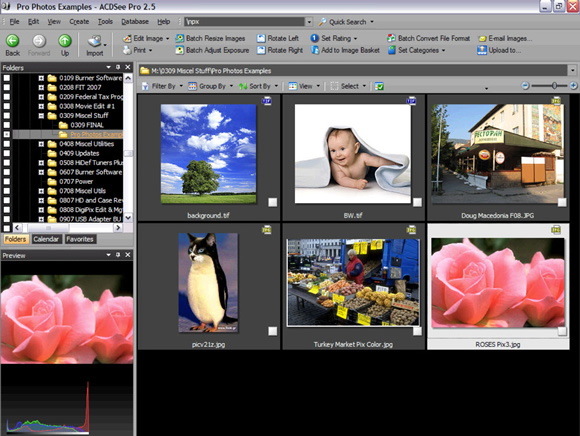Viewport: 580px width, 436px height.
Task: Open the search box dropdown arrow
Action: point(309,22)
